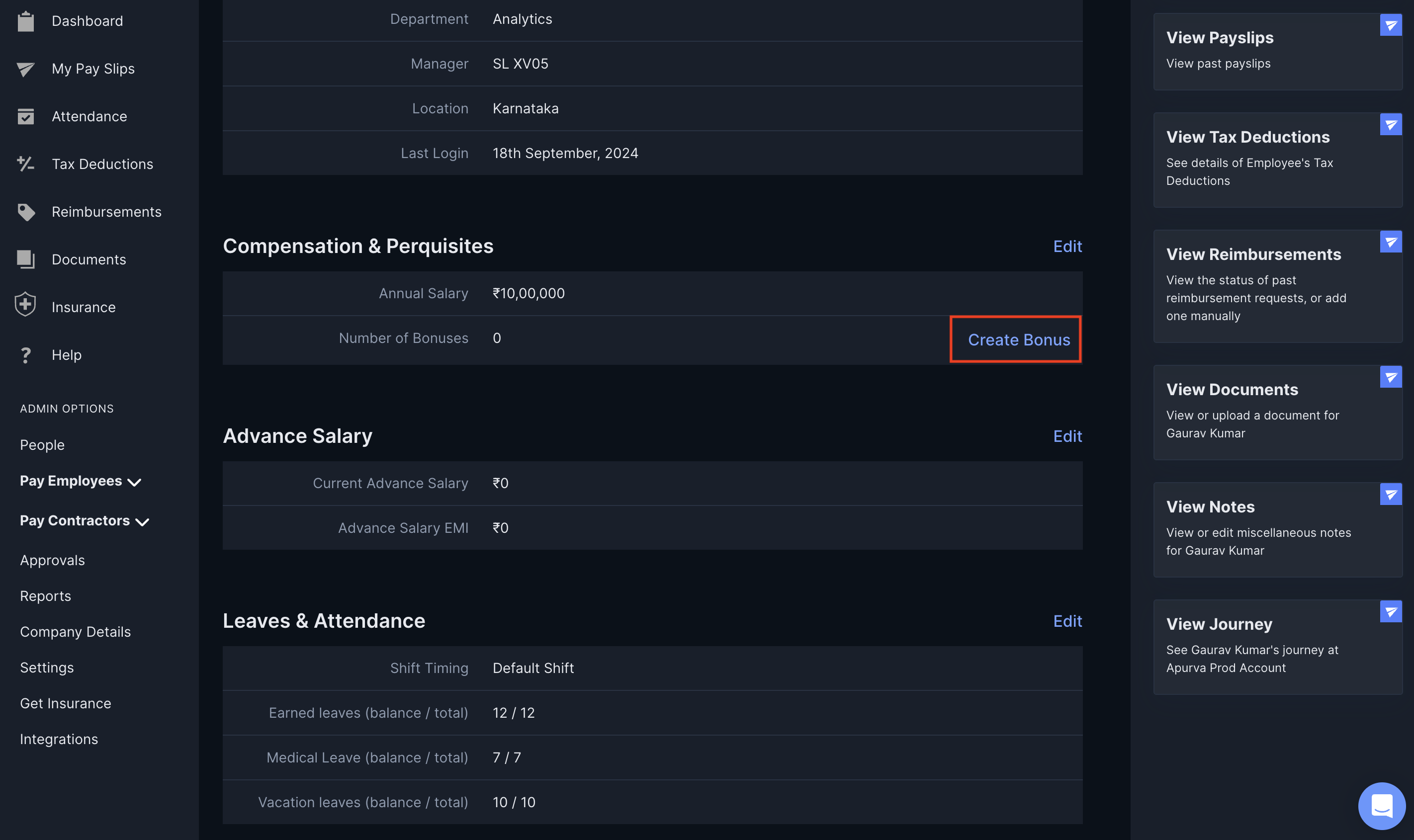The width and height of the screenshot is (1414, 840).
Task: Navigate to Insurance section
Action: (84, 306)
